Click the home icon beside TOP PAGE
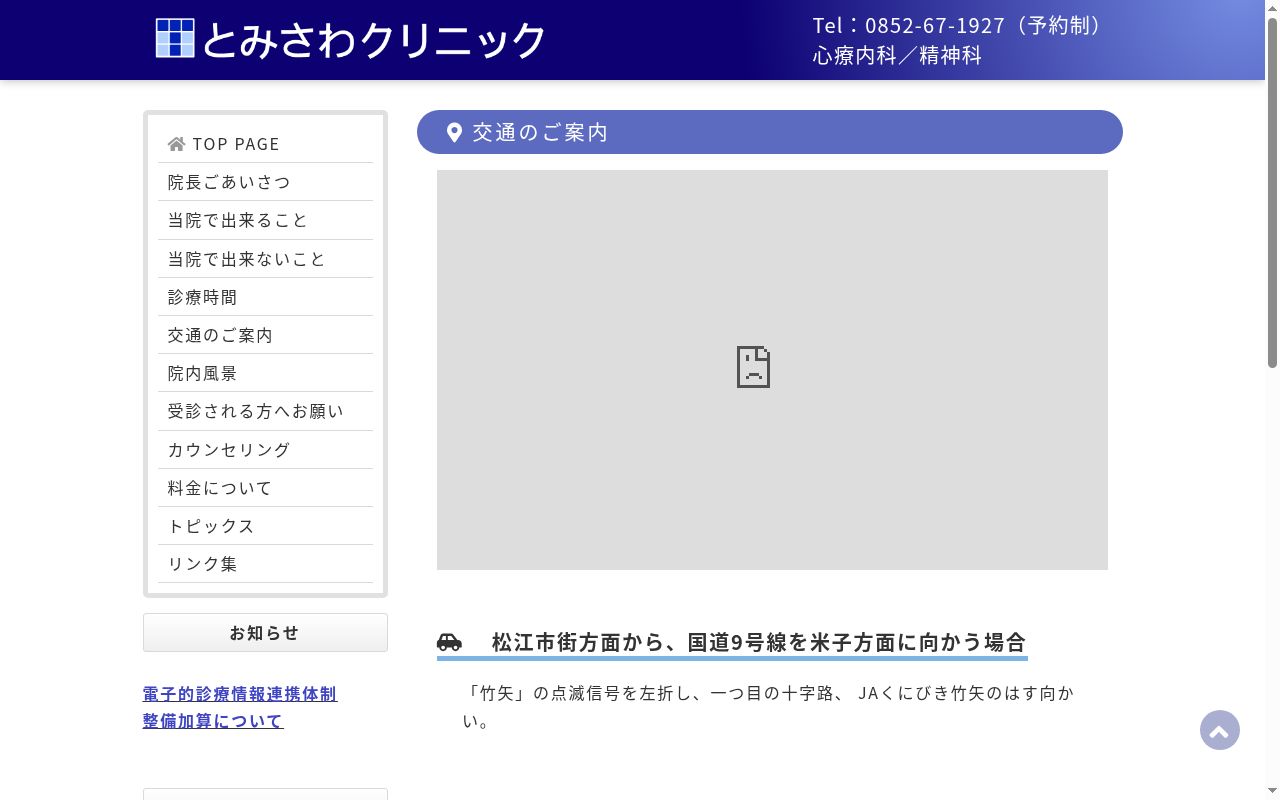The height and width of the screenshot is (800, 1280). 177,144
